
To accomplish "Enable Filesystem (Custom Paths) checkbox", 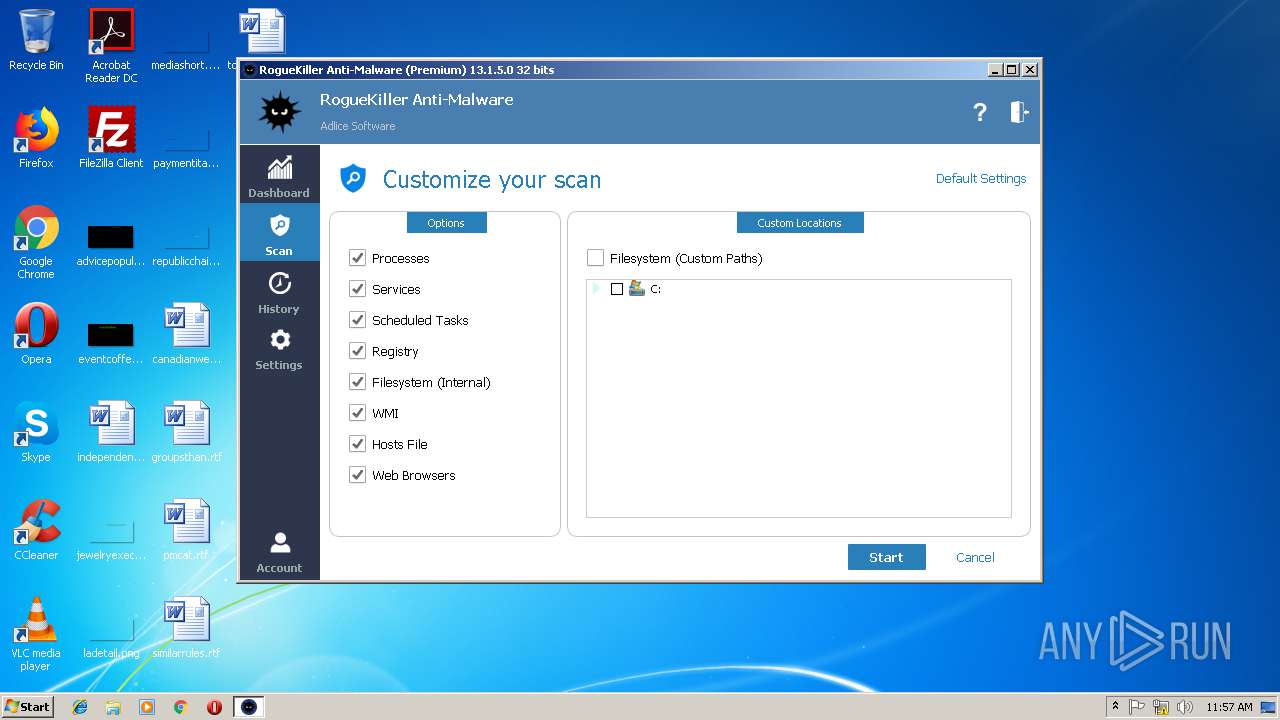I will 595,258.
